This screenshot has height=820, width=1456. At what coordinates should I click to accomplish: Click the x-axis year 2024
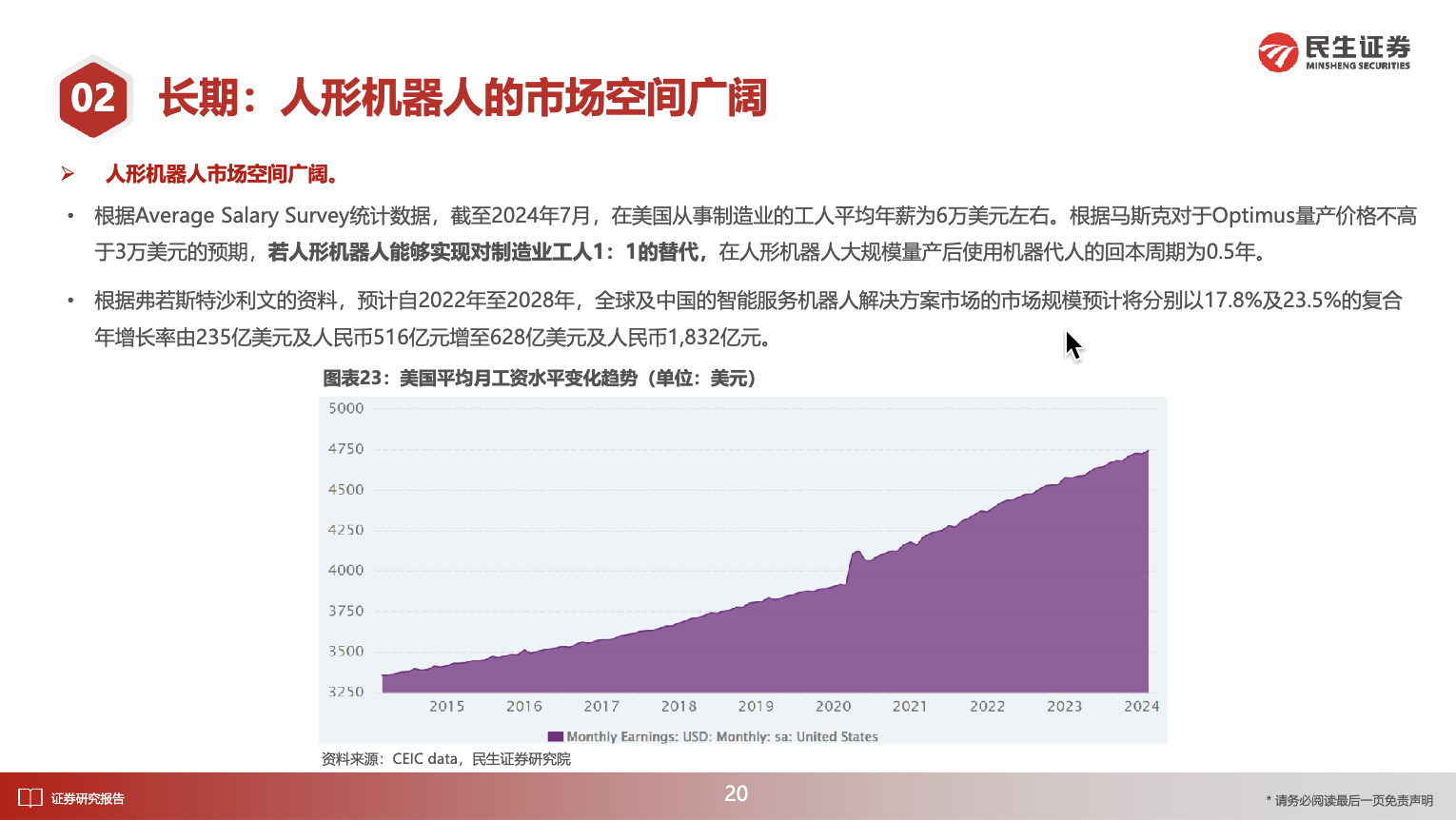click(x=1142, y=707)
